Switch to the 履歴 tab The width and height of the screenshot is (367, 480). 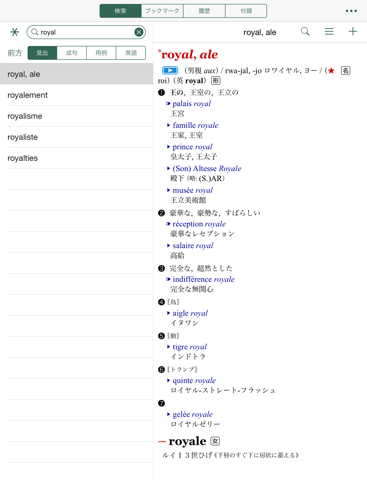pos(204,11)
